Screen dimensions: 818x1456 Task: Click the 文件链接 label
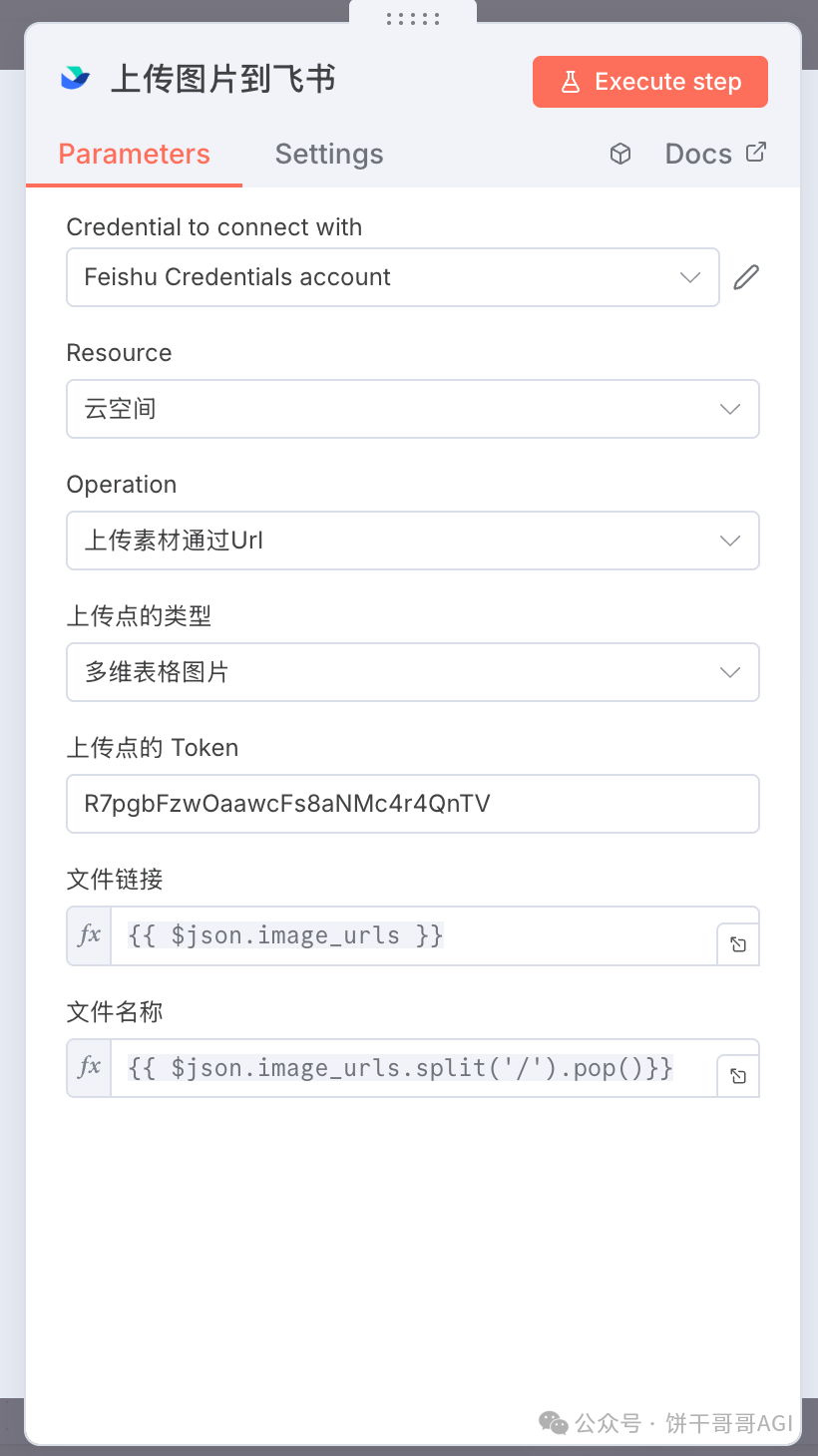[115, 880]
